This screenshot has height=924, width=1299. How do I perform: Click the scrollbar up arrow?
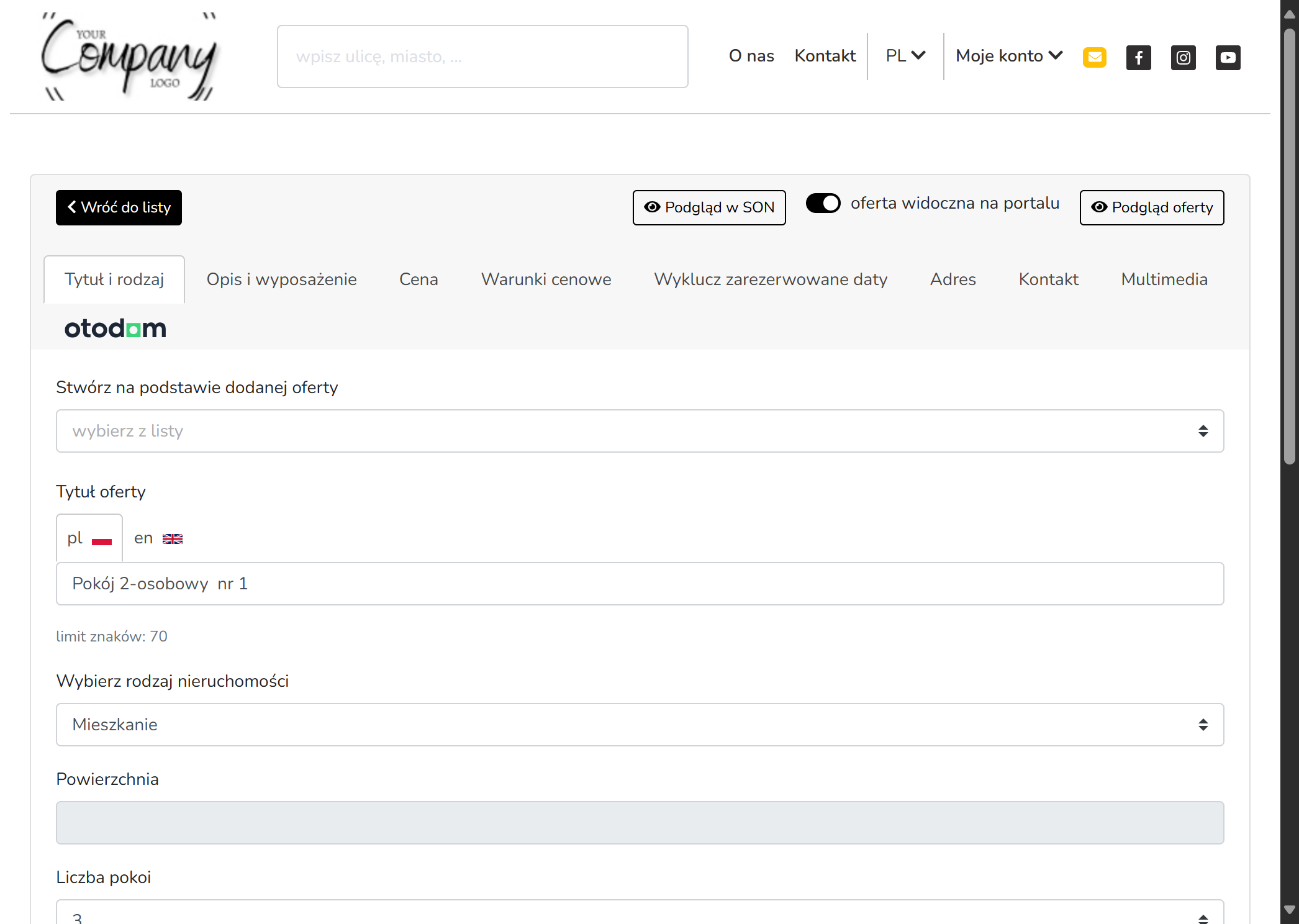(1290, 14)
